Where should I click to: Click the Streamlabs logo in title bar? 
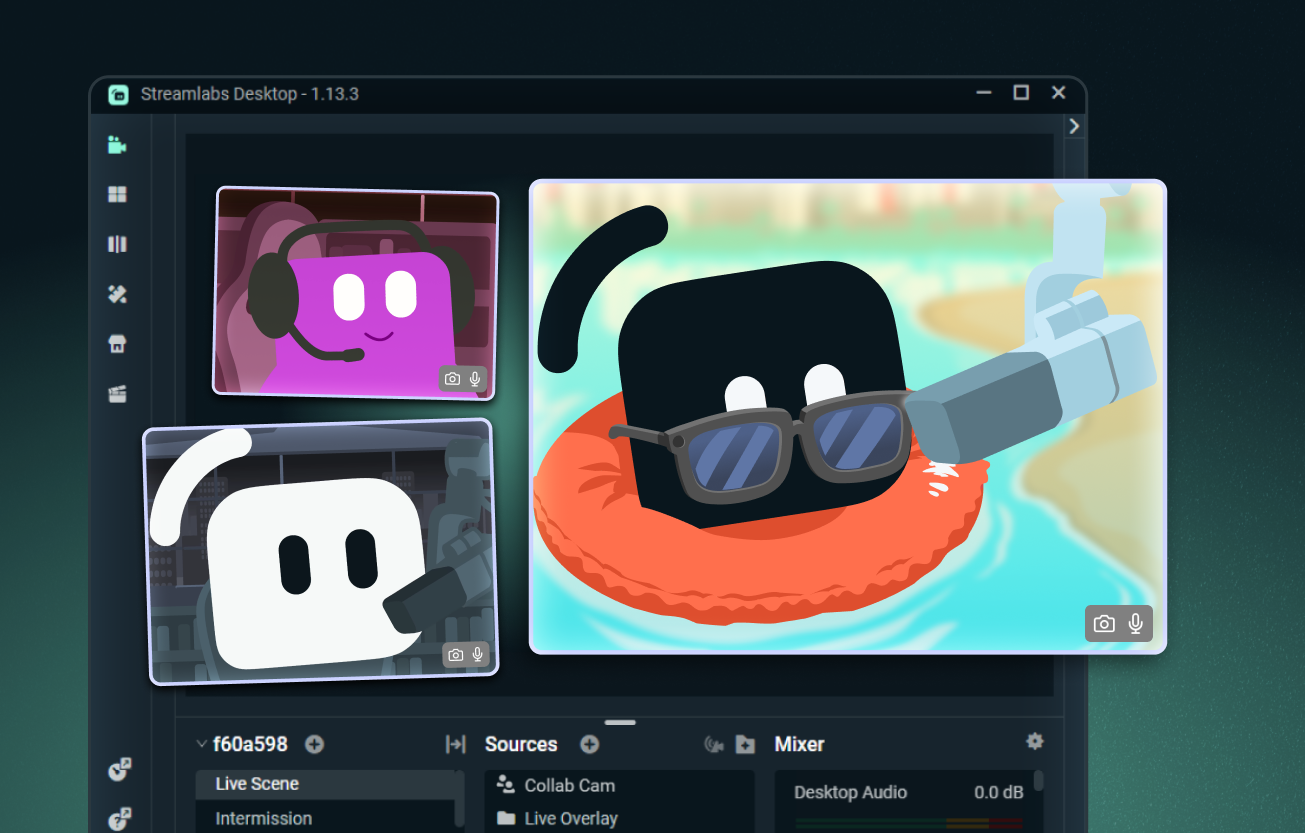coord(119,94)
